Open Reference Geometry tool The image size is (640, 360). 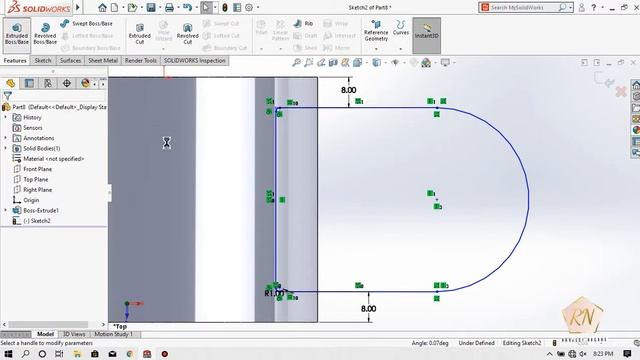click(376, 31)
